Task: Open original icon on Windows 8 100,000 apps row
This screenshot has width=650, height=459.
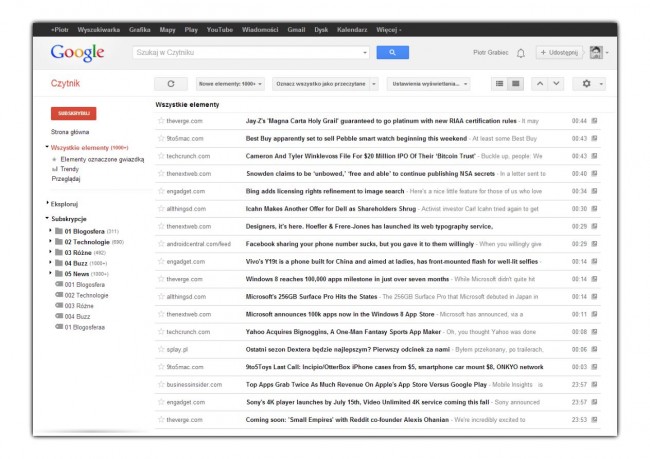Action: point(594,279)
